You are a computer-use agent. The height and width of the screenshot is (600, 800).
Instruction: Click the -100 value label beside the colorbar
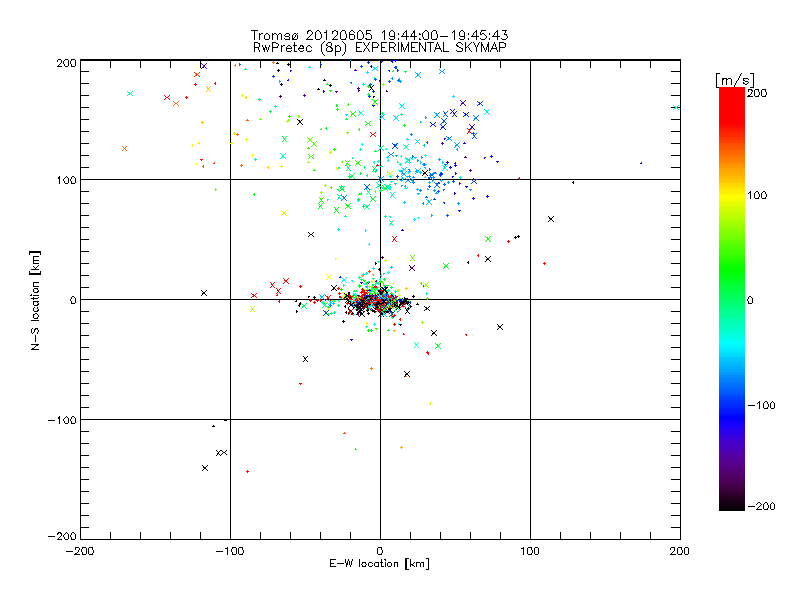(761, 406)
